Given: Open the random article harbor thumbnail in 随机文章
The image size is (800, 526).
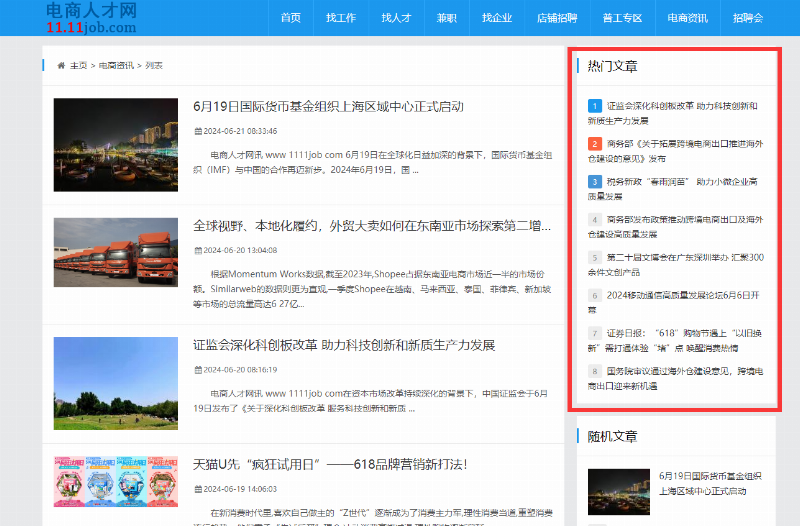Looking at the screenshot, I should 619,491.
